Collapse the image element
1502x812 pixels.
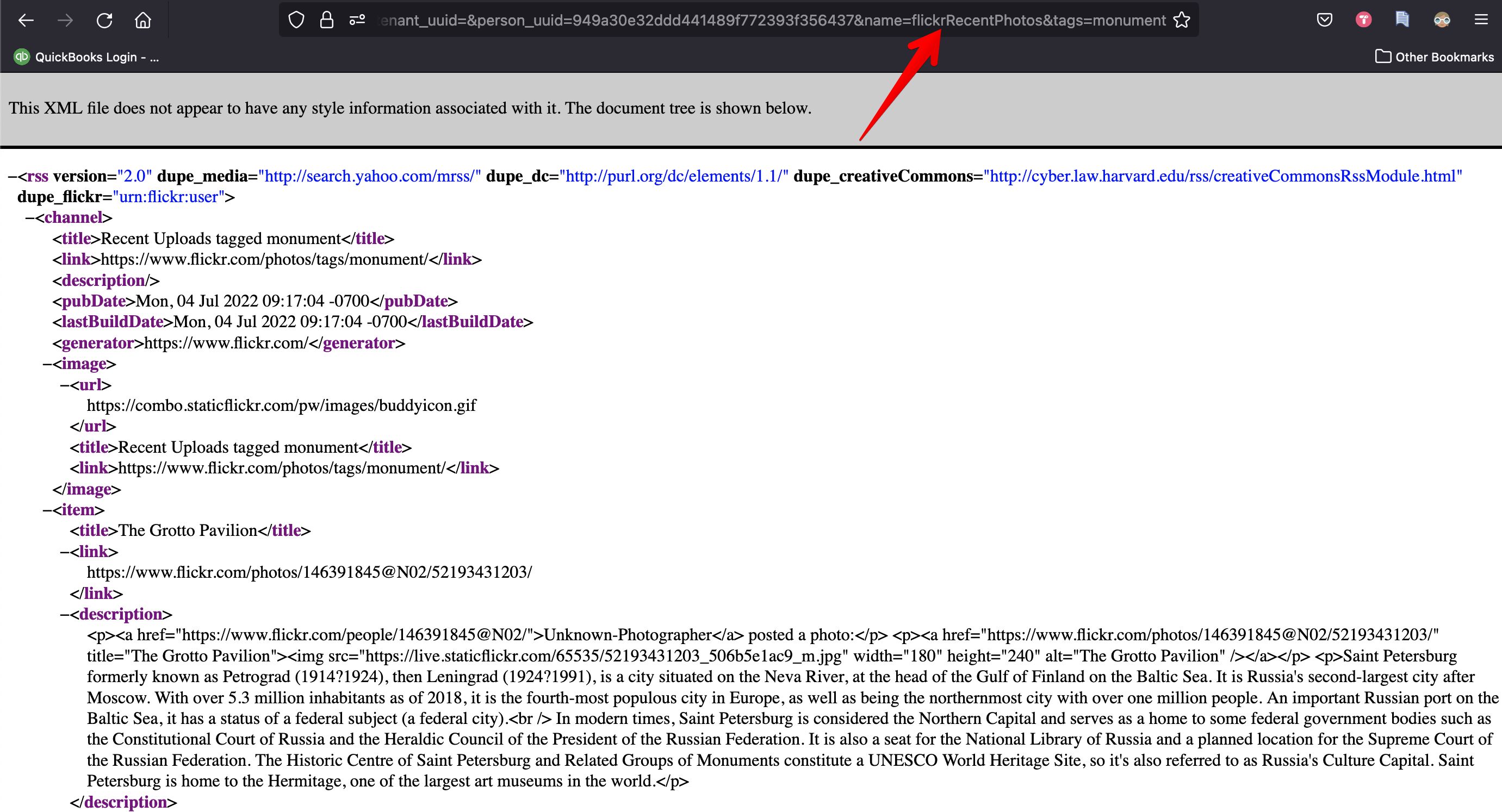47,364
